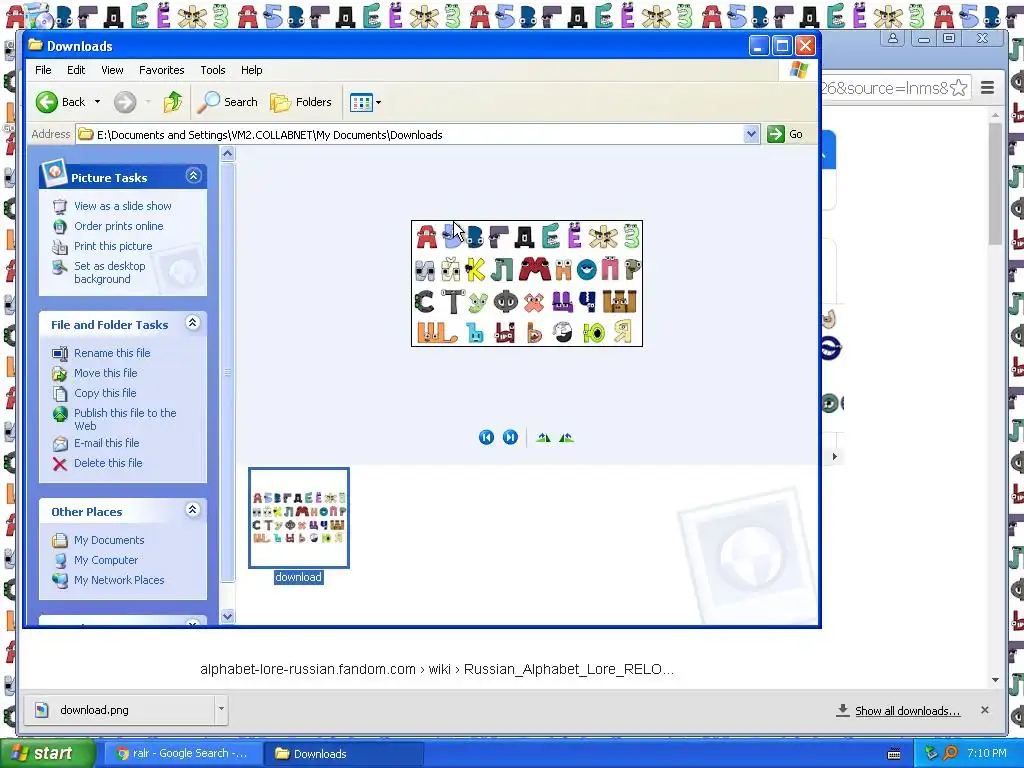Click Order prints online
This screenshot has width=1024, height=768.
click(x=119, y=226)
